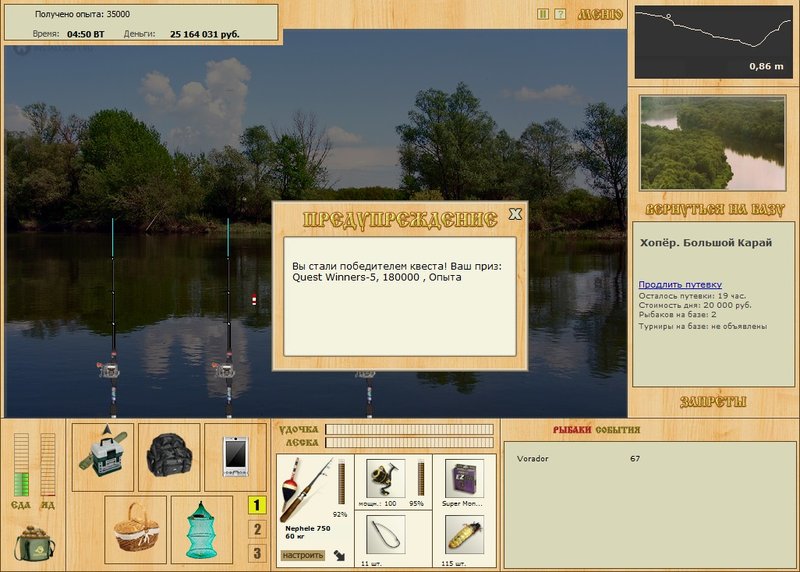
Task: Open the food bag under ЕДА
Action: tap(34, 543)
